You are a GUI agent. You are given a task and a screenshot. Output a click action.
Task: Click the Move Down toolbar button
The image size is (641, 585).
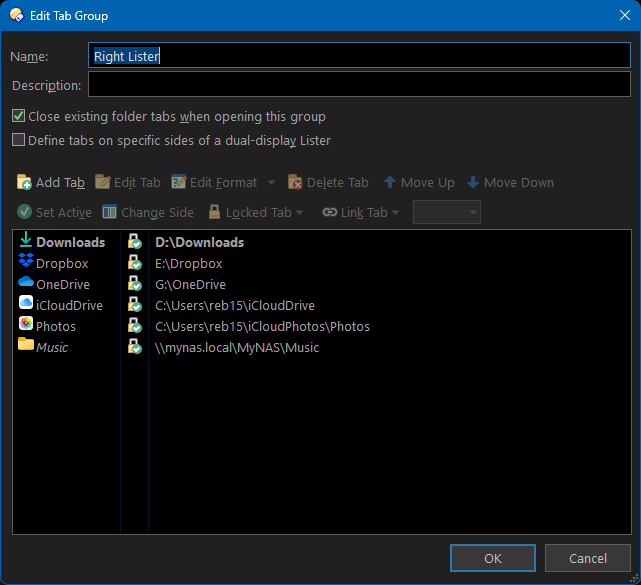511,182
